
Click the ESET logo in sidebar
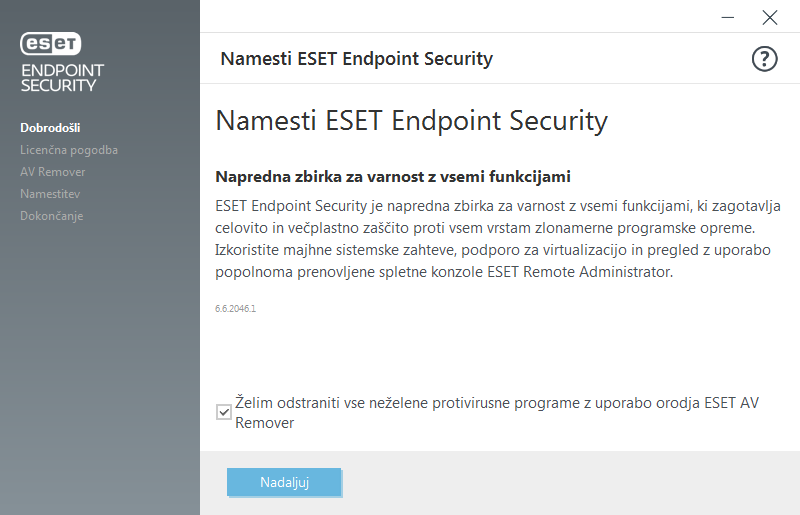click(51, 43)
